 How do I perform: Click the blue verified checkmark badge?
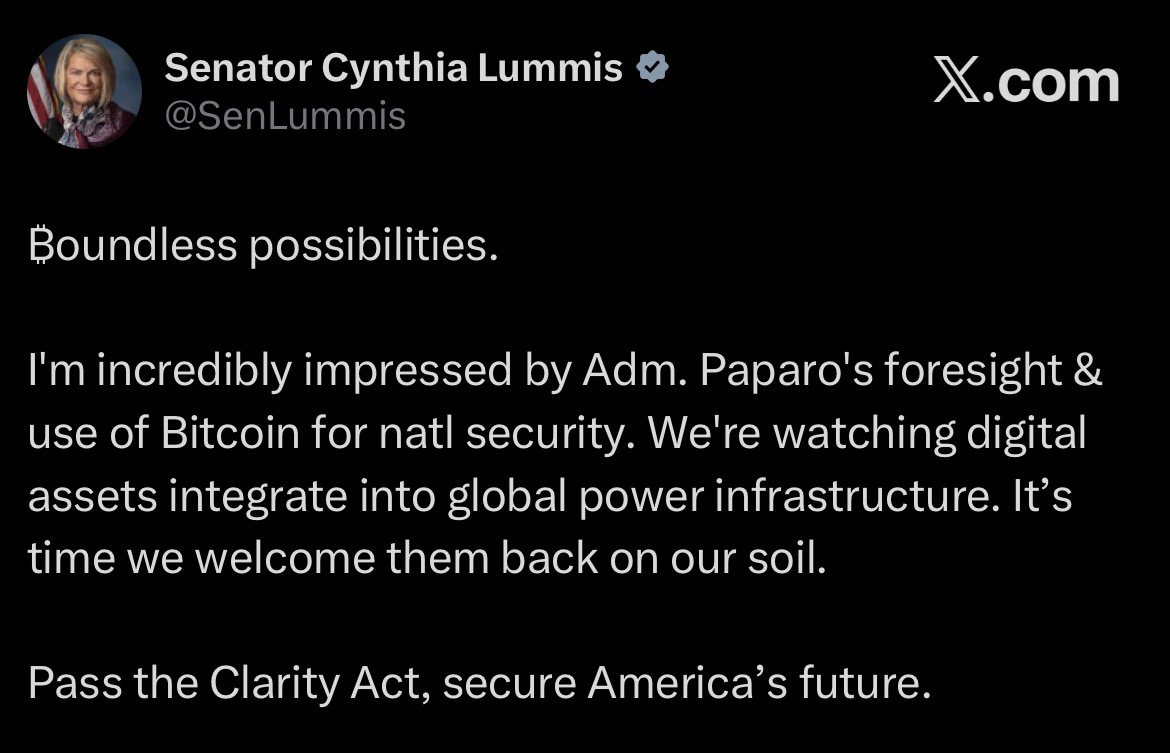click(653, 68)
